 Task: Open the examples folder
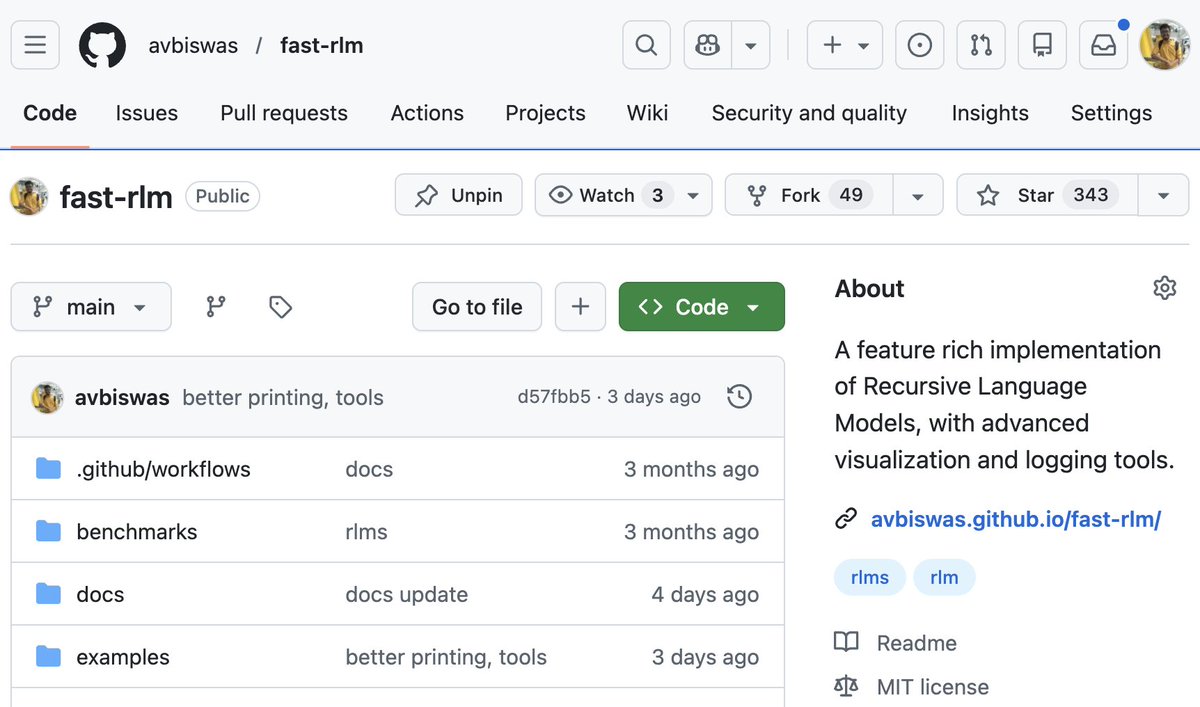pyautogui.click(x=123, y=658)
